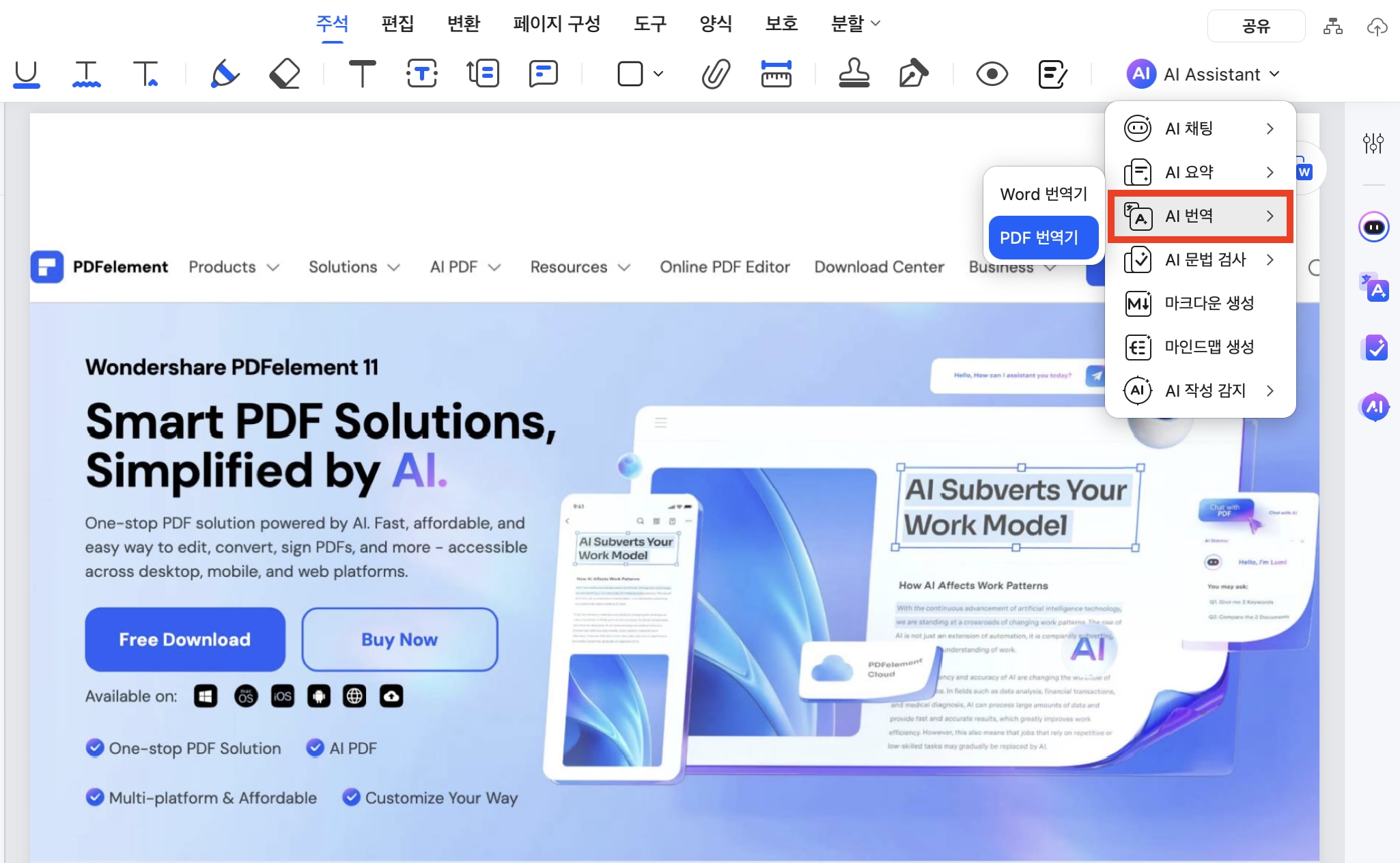Open the comment notes list icon
The height and width of the screenshot is (863, 1400).
[x=1052, y=74]
